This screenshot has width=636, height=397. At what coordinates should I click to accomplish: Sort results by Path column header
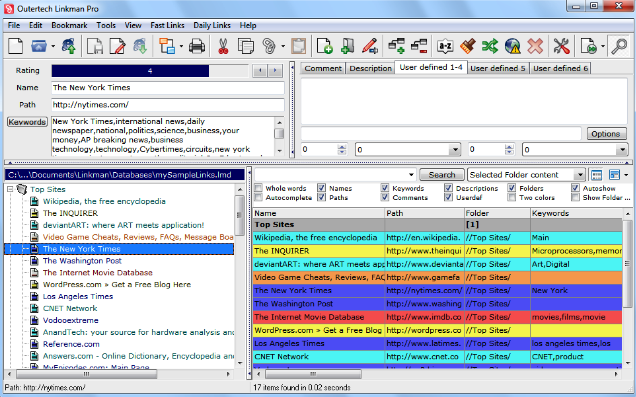click(424, 213)
